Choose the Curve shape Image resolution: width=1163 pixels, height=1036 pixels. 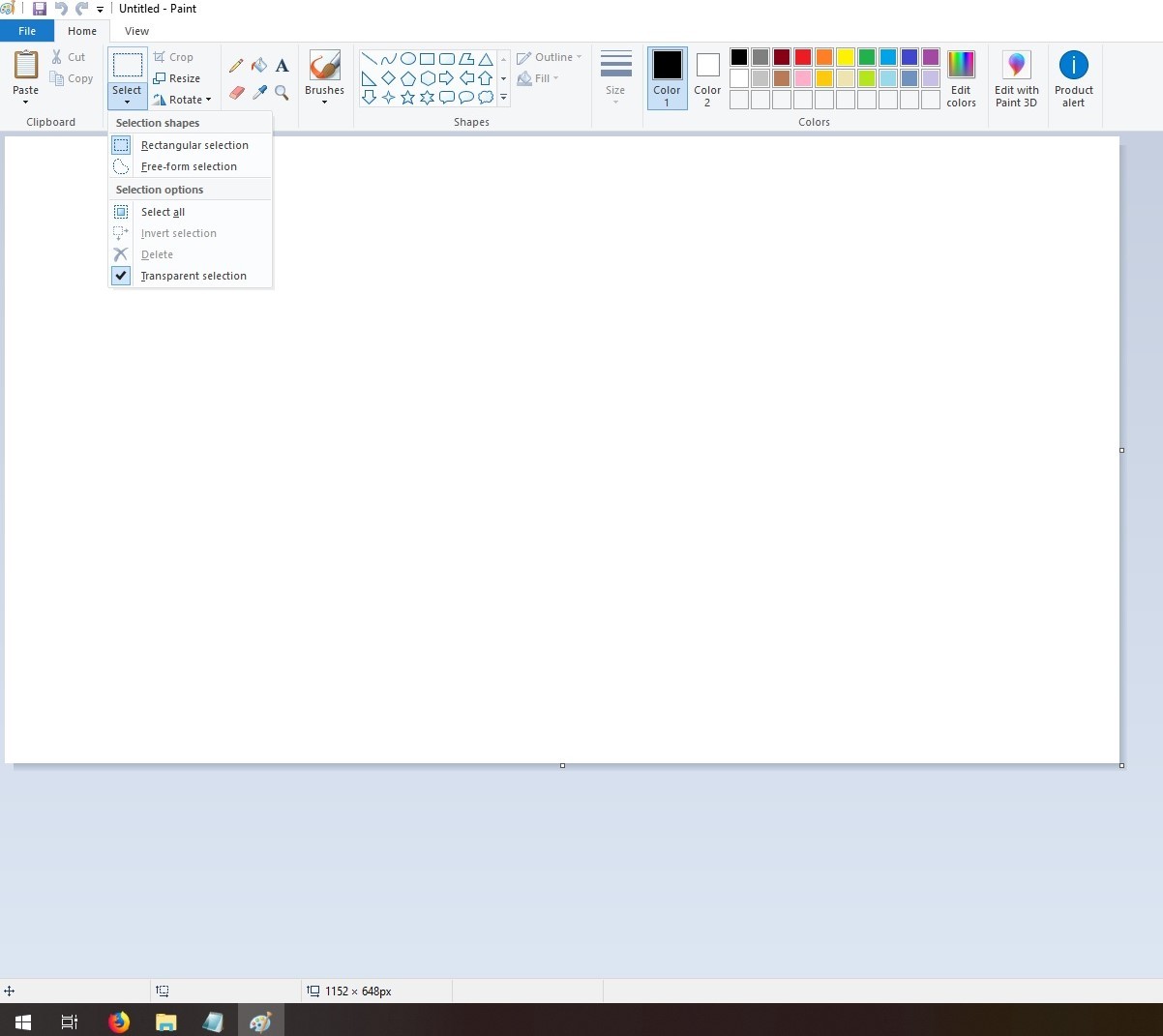[x=388, y=58]
